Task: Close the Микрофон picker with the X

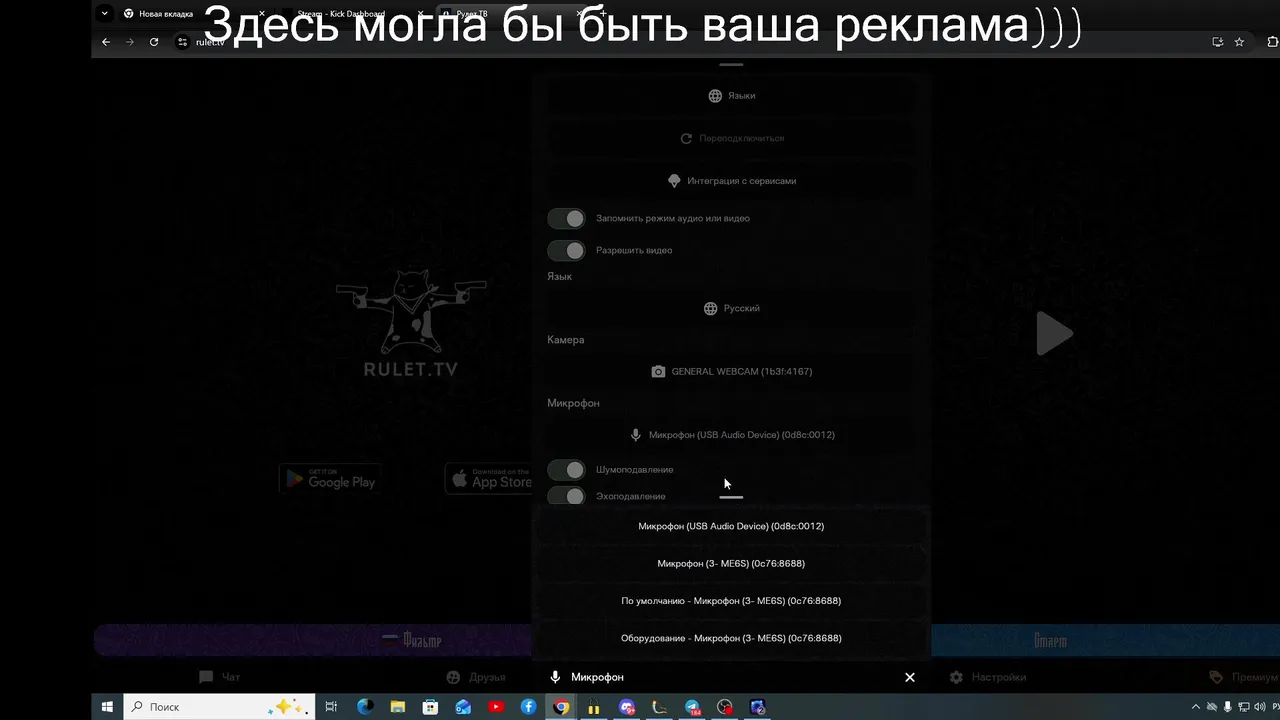Action: (910, 677)
